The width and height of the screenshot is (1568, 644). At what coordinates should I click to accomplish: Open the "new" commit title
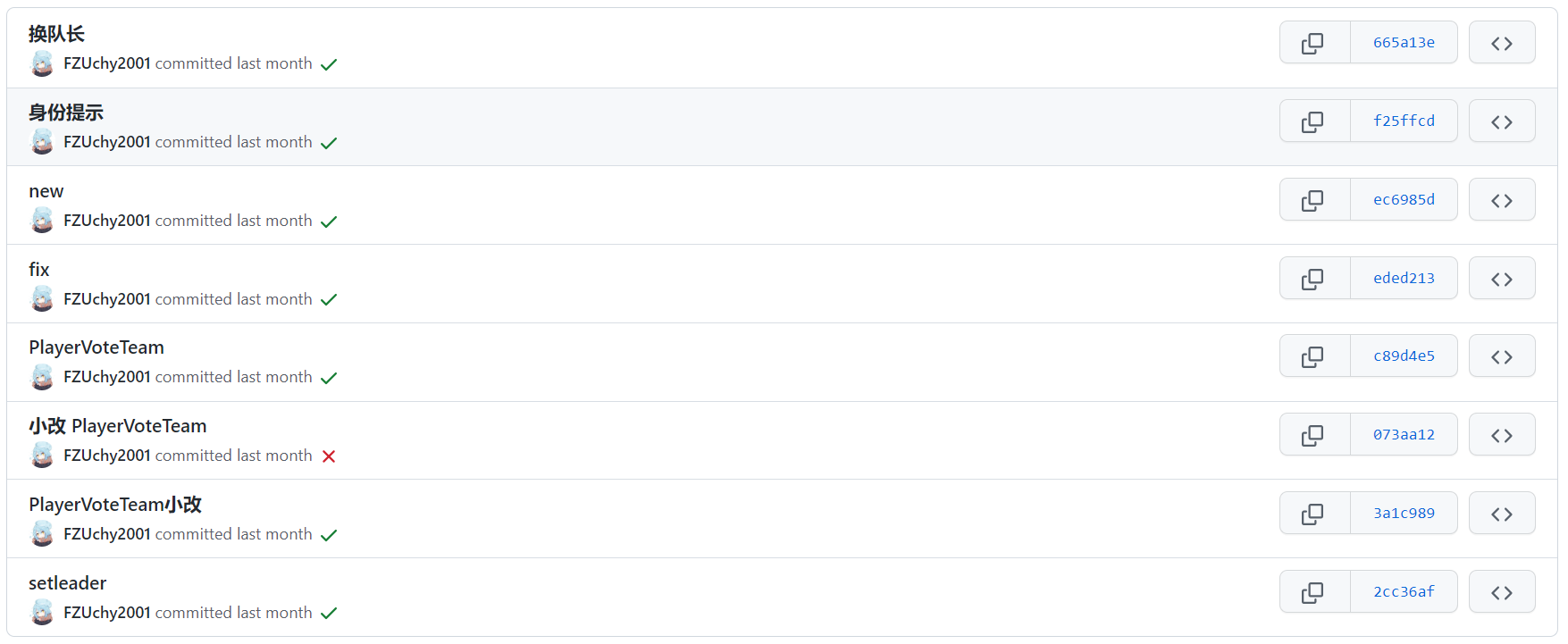click(46, 191)
